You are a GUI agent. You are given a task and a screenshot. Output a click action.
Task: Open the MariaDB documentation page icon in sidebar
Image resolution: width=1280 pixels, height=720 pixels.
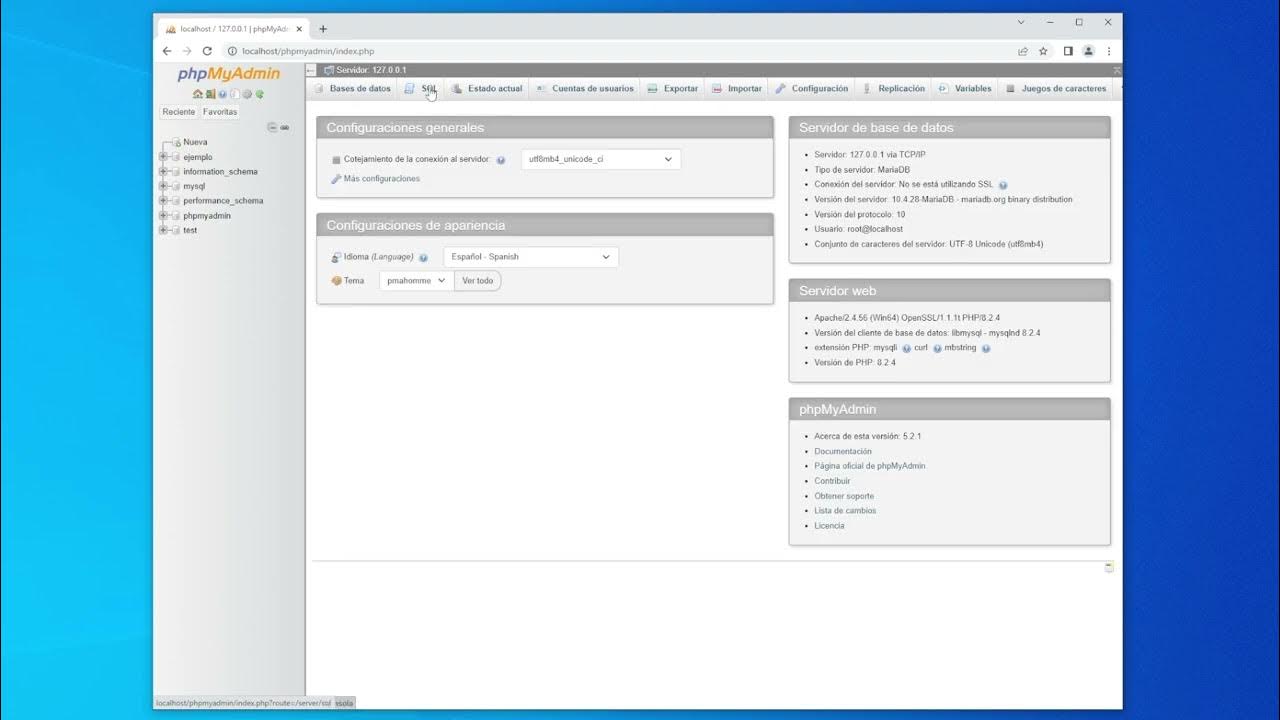pyautogui.click(x=235, y=94)
